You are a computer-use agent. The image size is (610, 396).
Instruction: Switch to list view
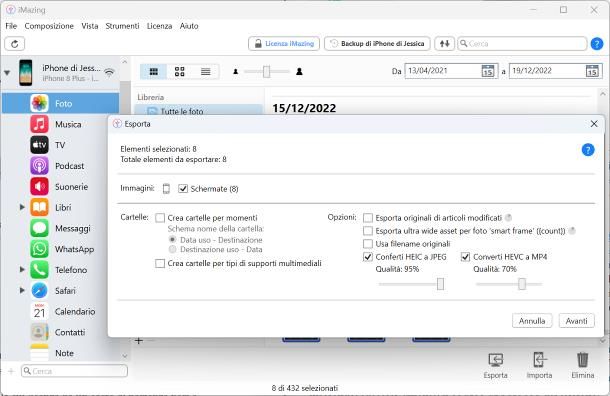pos(205,72)
